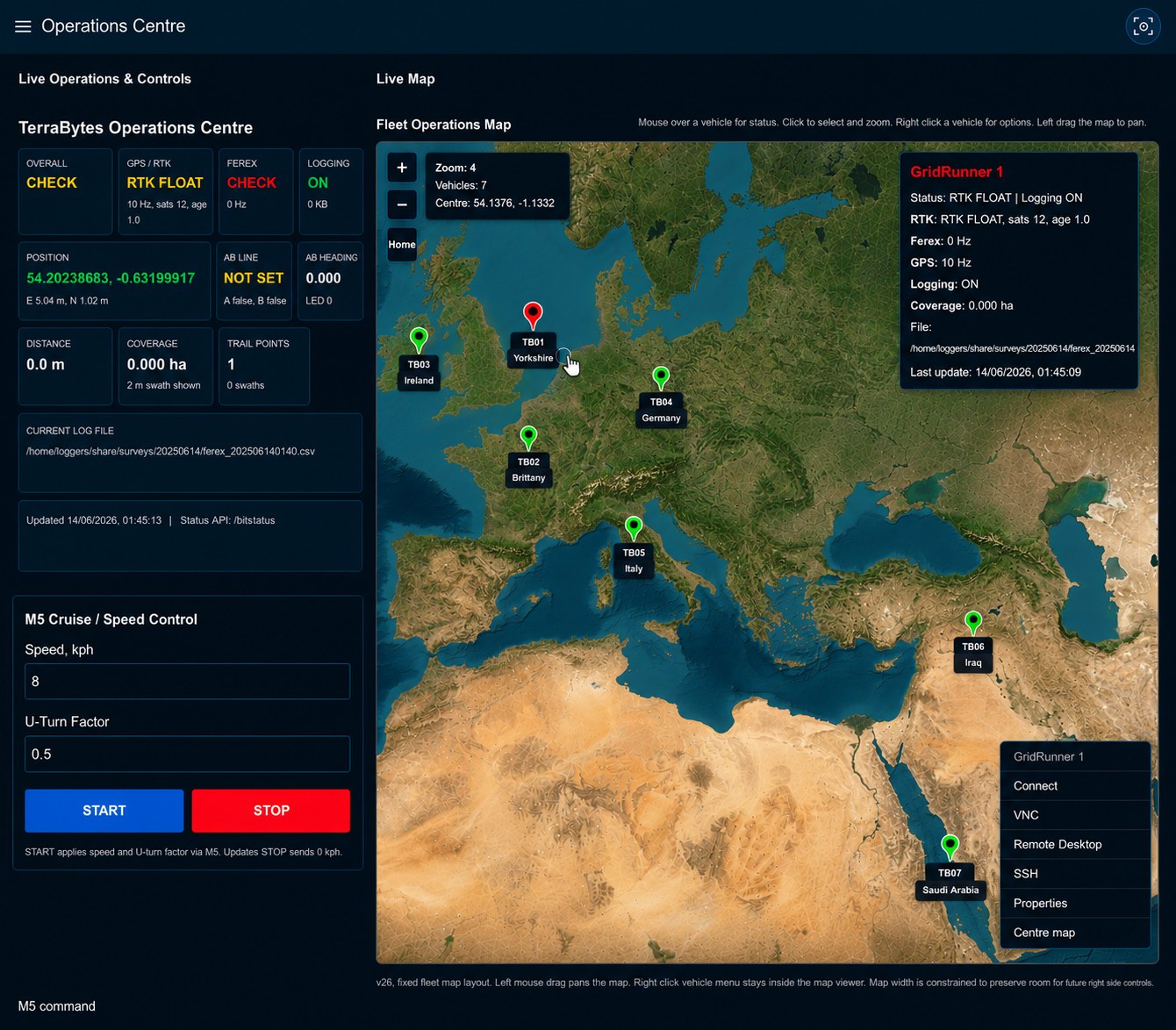The width and height of the screenshot is (1176, 1030).
Task: Click the Last update timestamp in info panel
Action: tap(995, 372)
